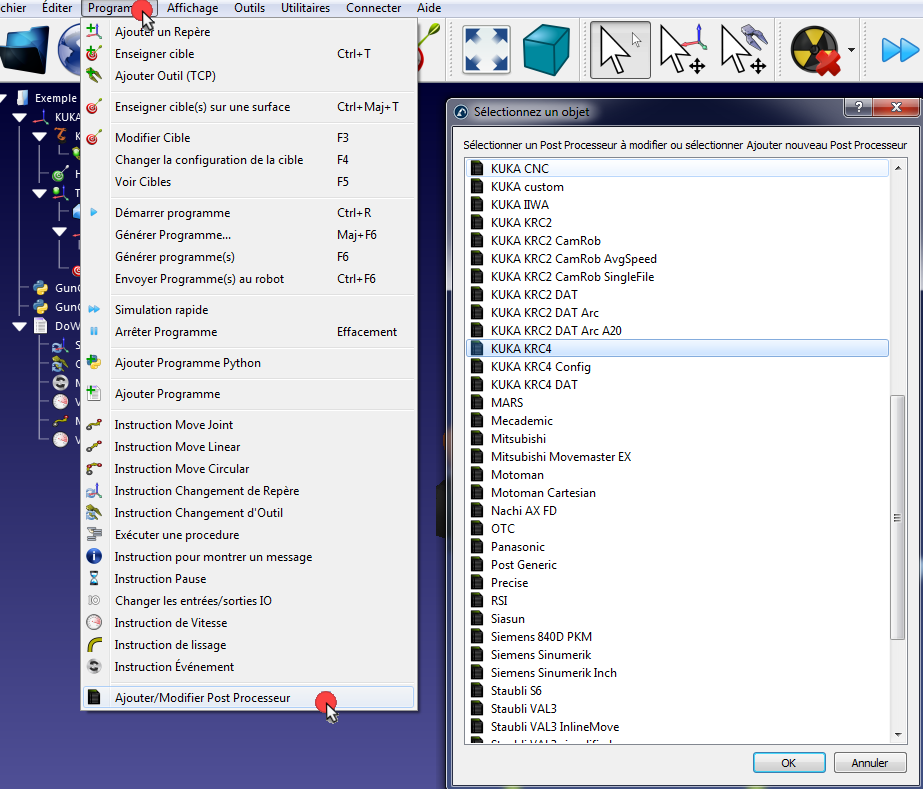Select Motoman Cartesian in list
923x789 pixels.
coord(678,492)
